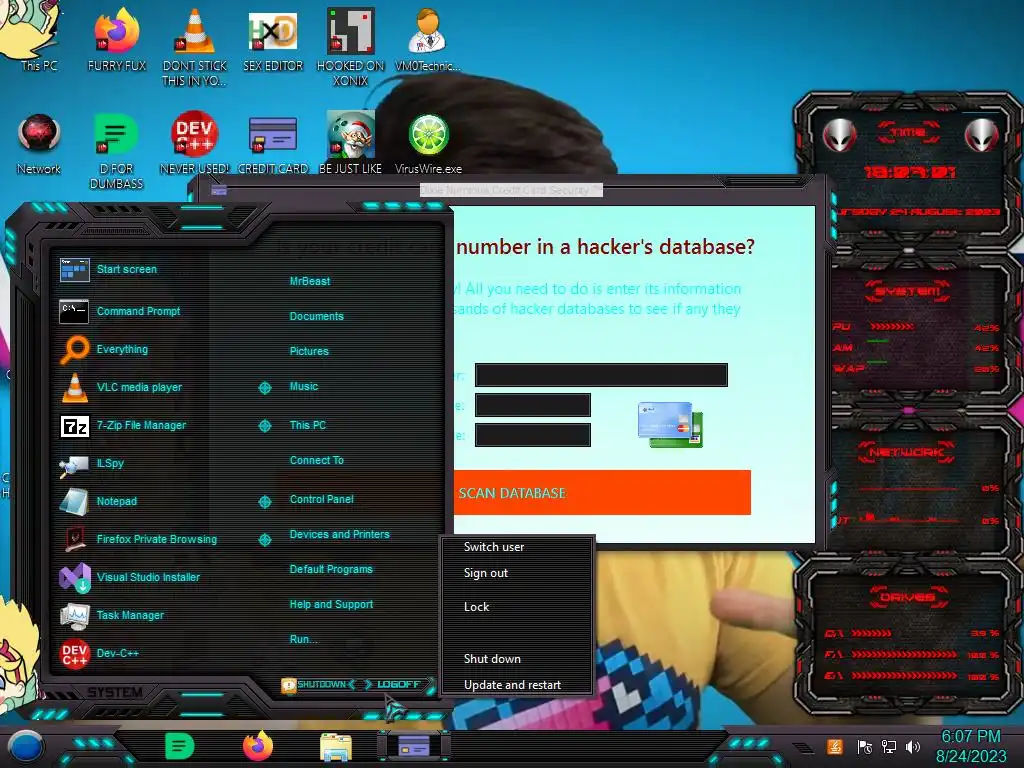The image size is (1024, 768).
Task: Click the bottom short input field
Action: tap(532, 435)
